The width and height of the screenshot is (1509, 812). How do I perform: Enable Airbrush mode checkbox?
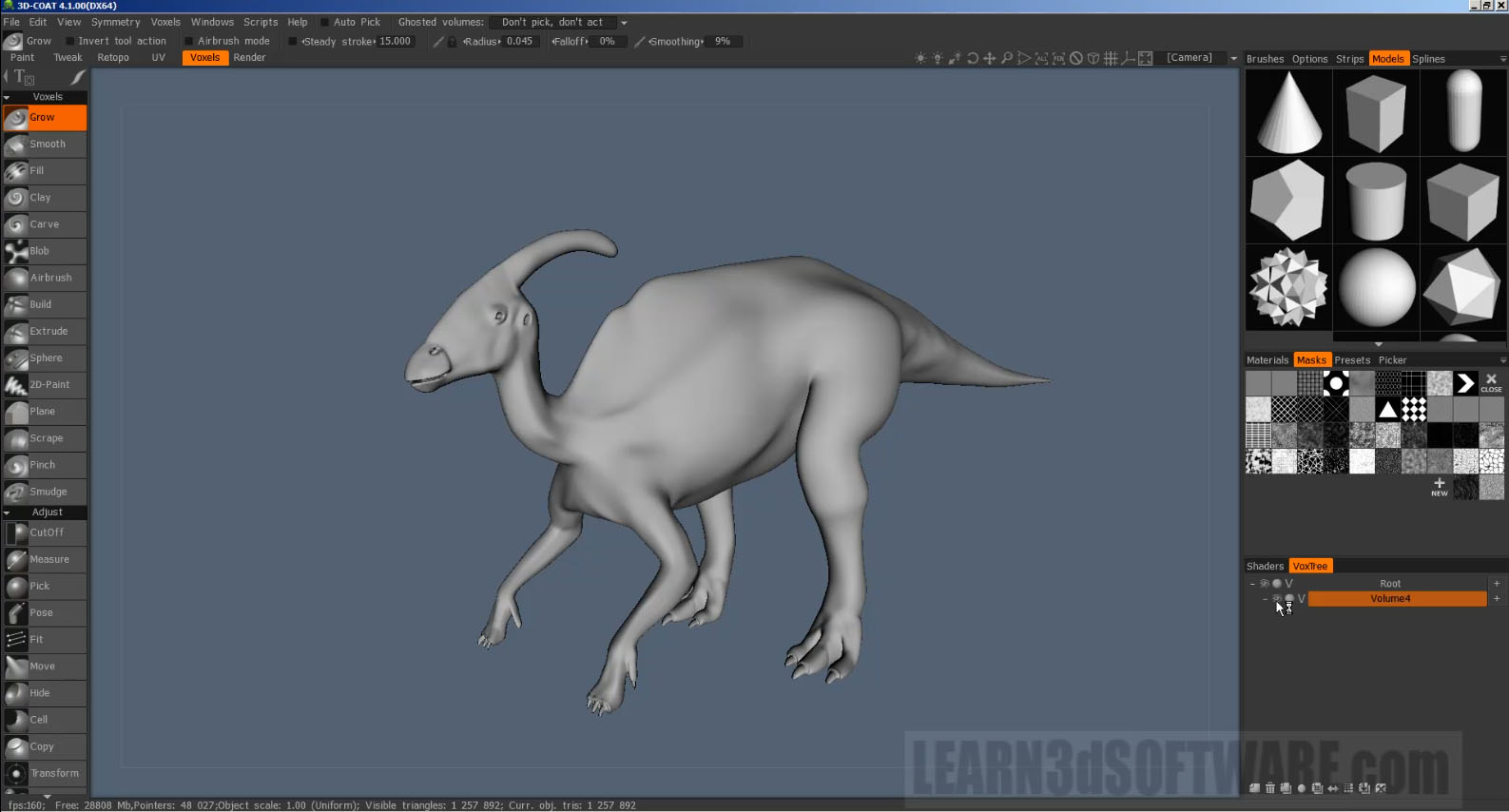pos(189,41)
